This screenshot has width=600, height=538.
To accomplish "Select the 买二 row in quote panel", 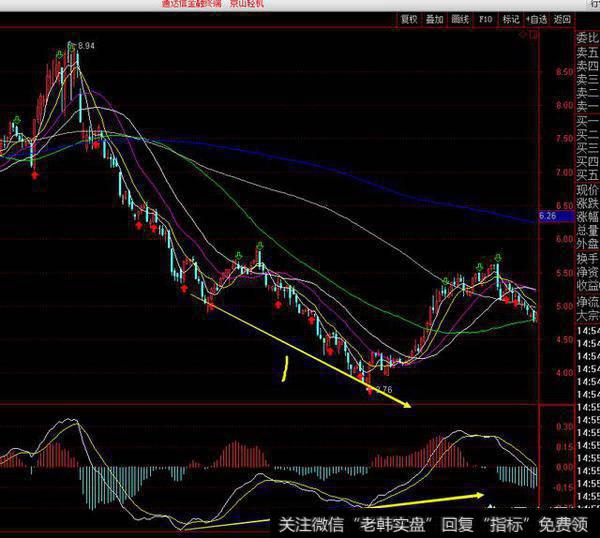I will click(x=588, y=135).
